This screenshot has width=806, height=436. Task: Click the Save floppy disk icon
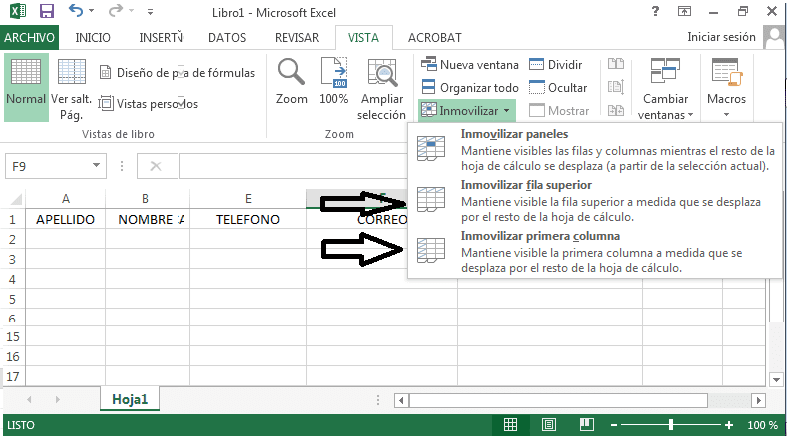pyautogui.click(x=47, y=11)
